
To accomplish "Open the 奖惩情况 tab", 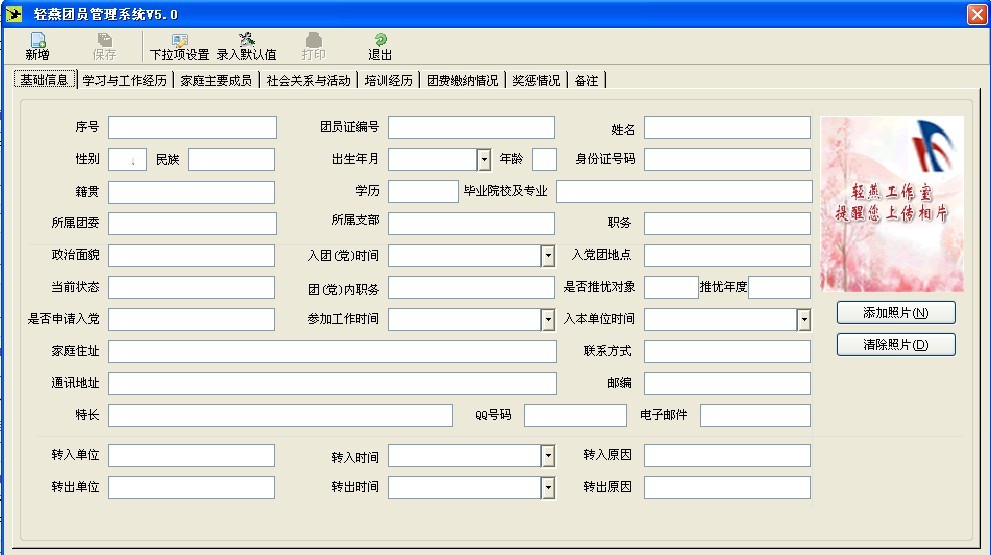I will (x=536, y=80).
